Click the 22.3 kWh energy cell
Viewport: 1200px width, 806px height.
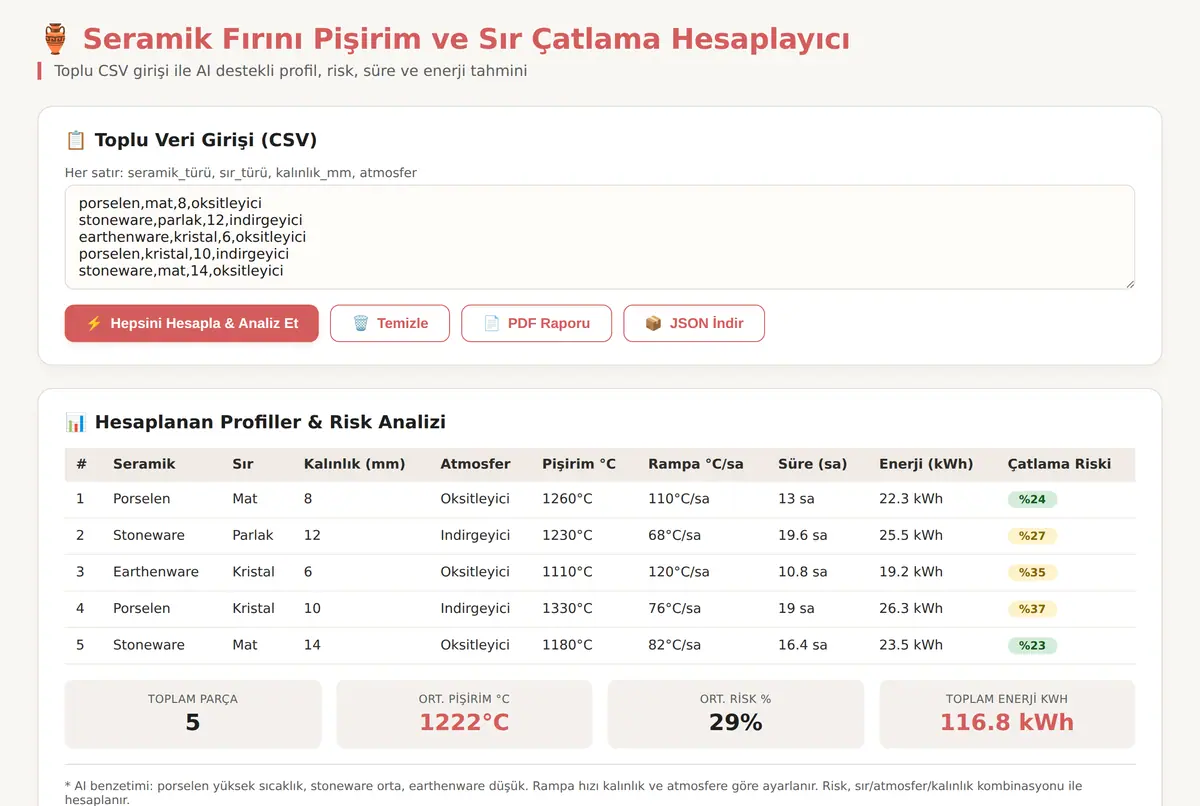[x=911, y=499]
